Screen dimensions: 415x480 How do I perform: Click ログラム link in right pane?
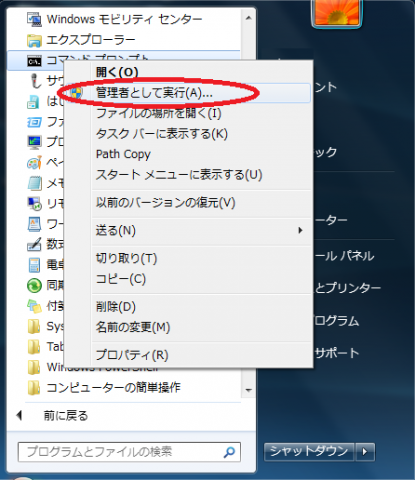click(337, 321)
